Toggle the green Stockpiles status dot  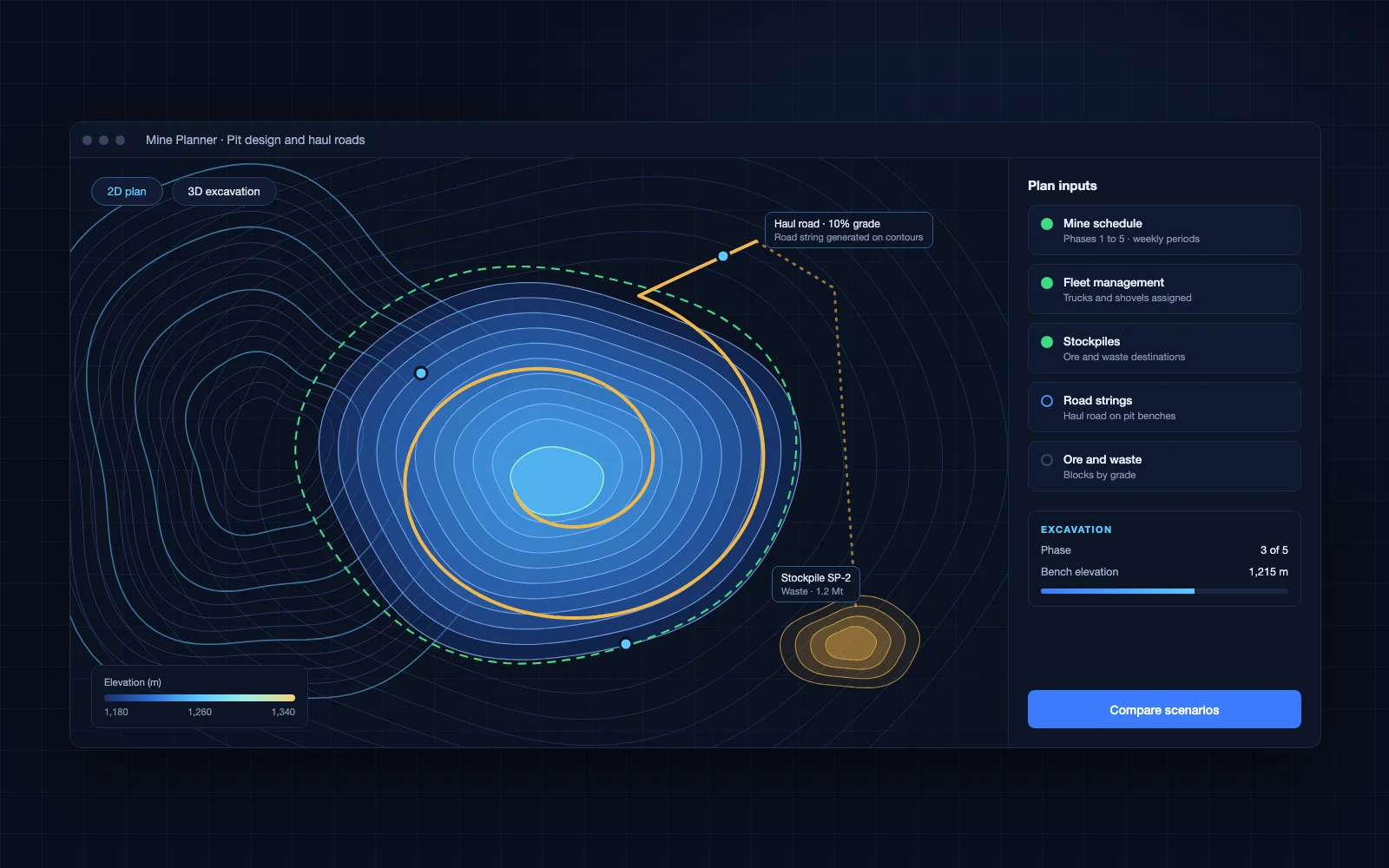pos(1047,342)
